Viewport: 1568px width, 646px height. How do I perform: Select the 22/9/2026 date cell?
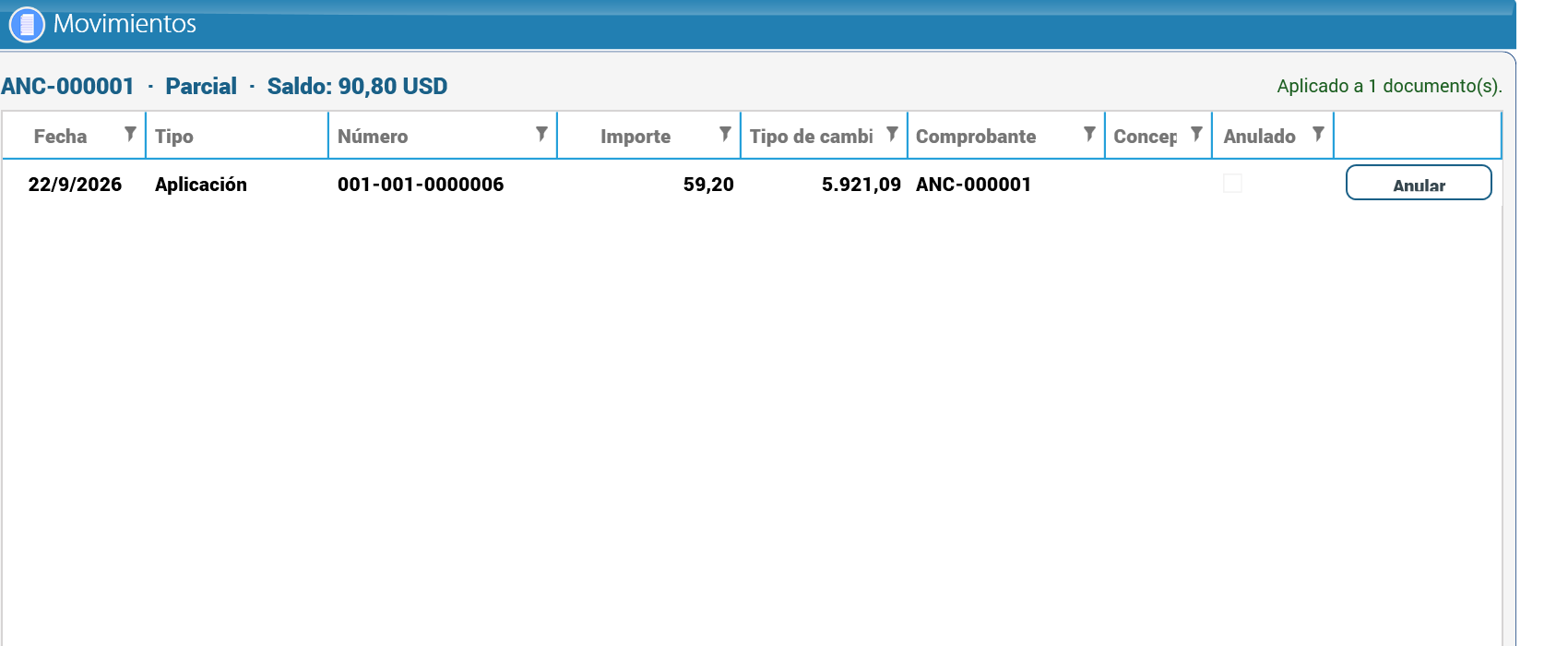[75, 185]
